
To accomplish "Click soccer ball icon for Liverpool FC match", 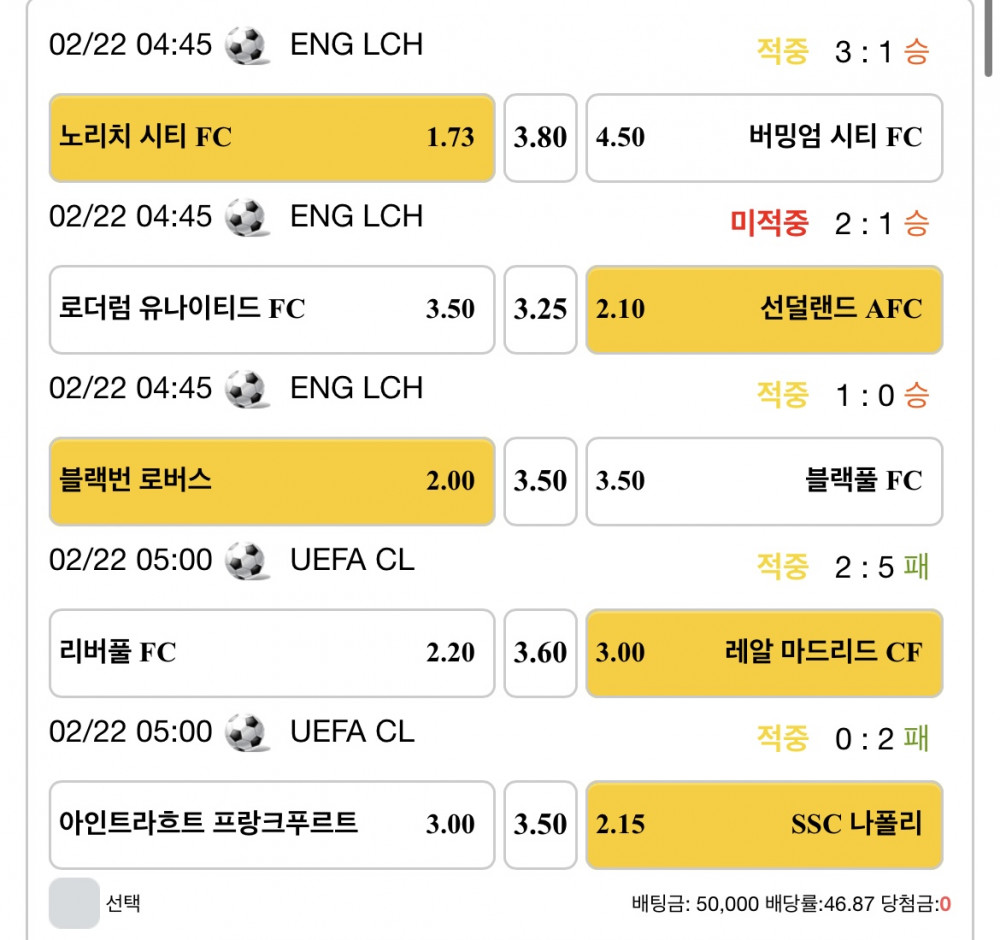I will coord(247,561).
